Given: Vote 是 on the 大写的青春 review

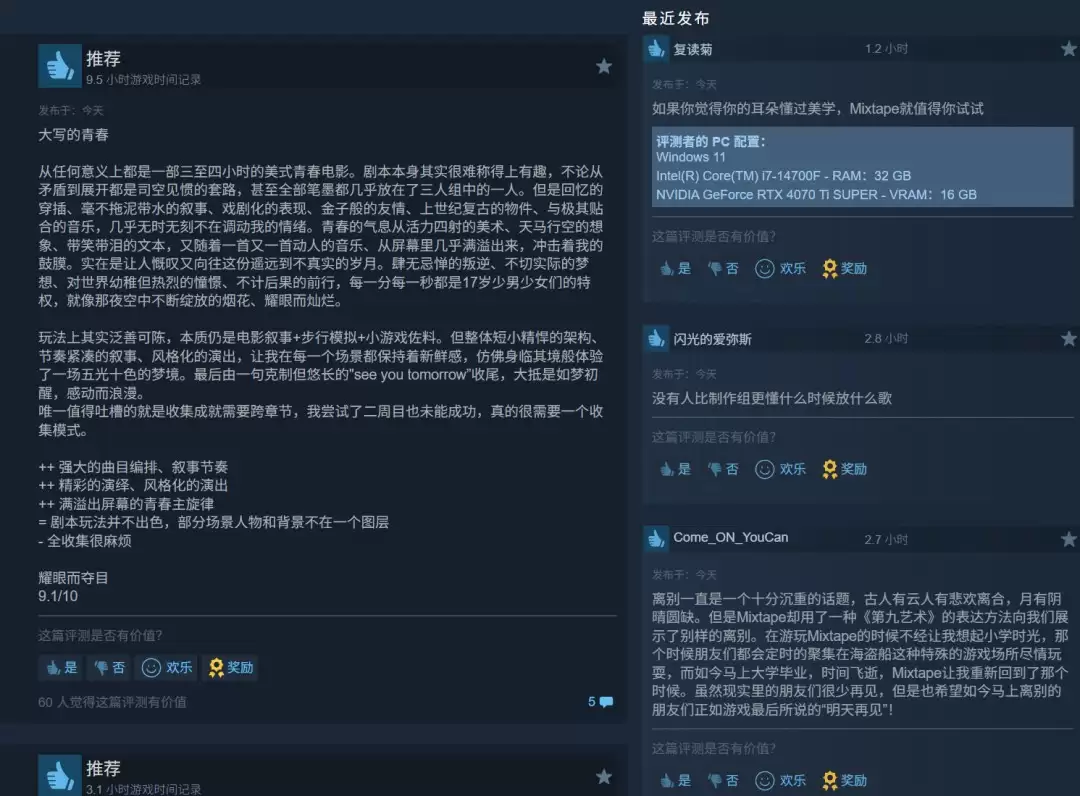Looking at the screenshot, I should pyautogui.click(x=61, y=667).
